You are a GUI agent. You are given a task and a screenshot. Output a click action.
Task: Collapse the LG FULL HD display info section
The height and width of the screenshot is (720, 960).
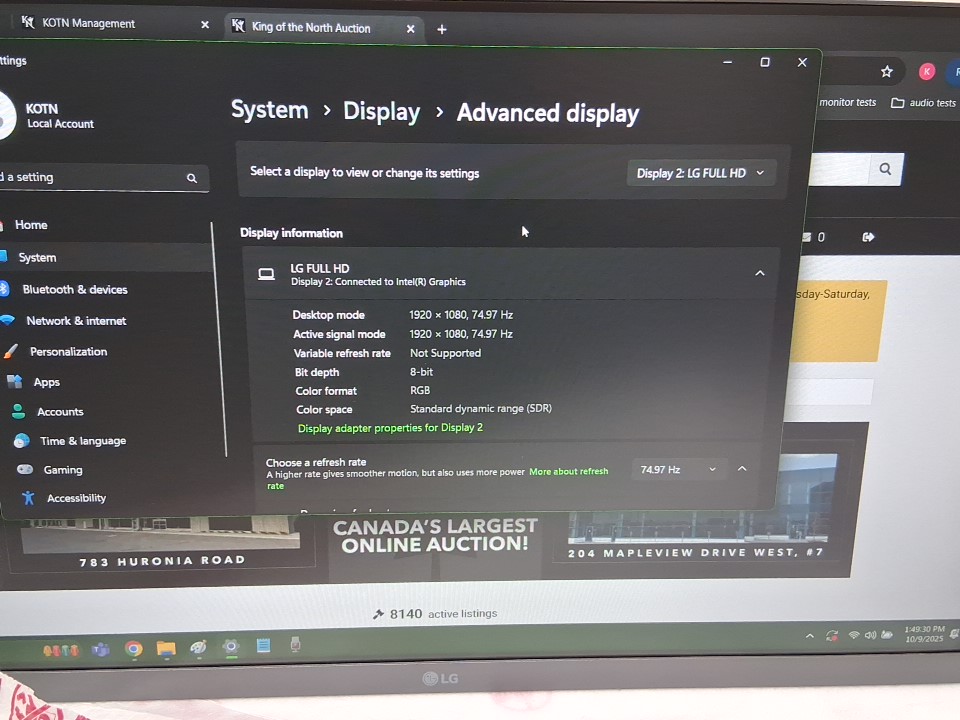coord(760,273)
